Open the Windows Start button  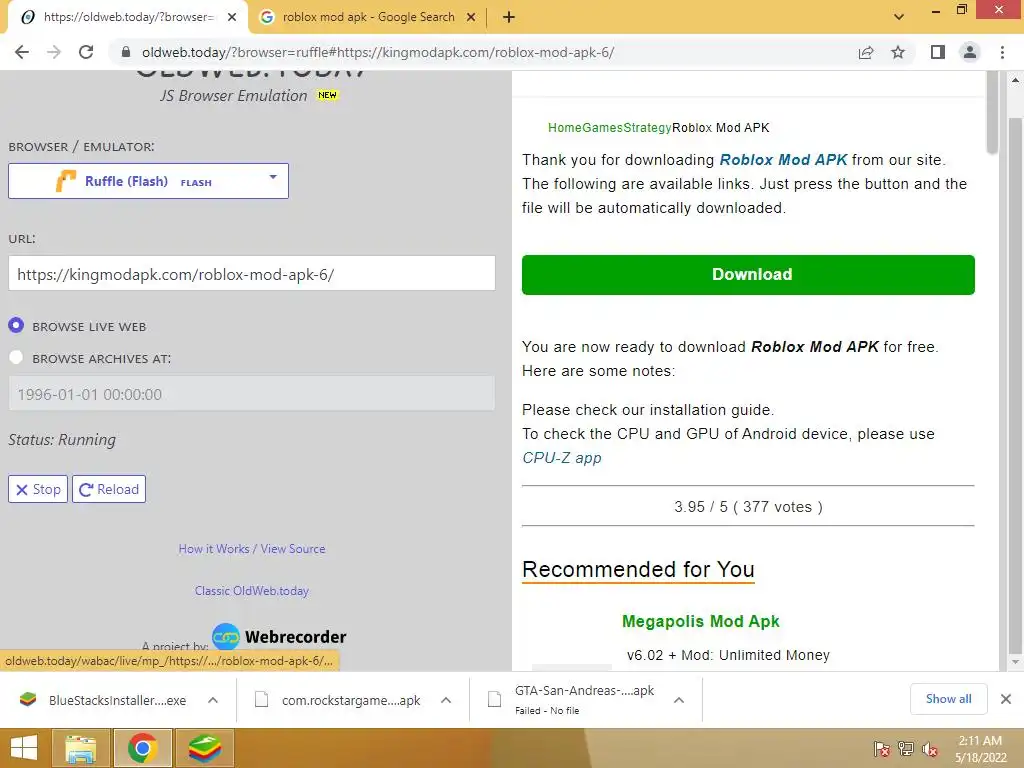24,748
